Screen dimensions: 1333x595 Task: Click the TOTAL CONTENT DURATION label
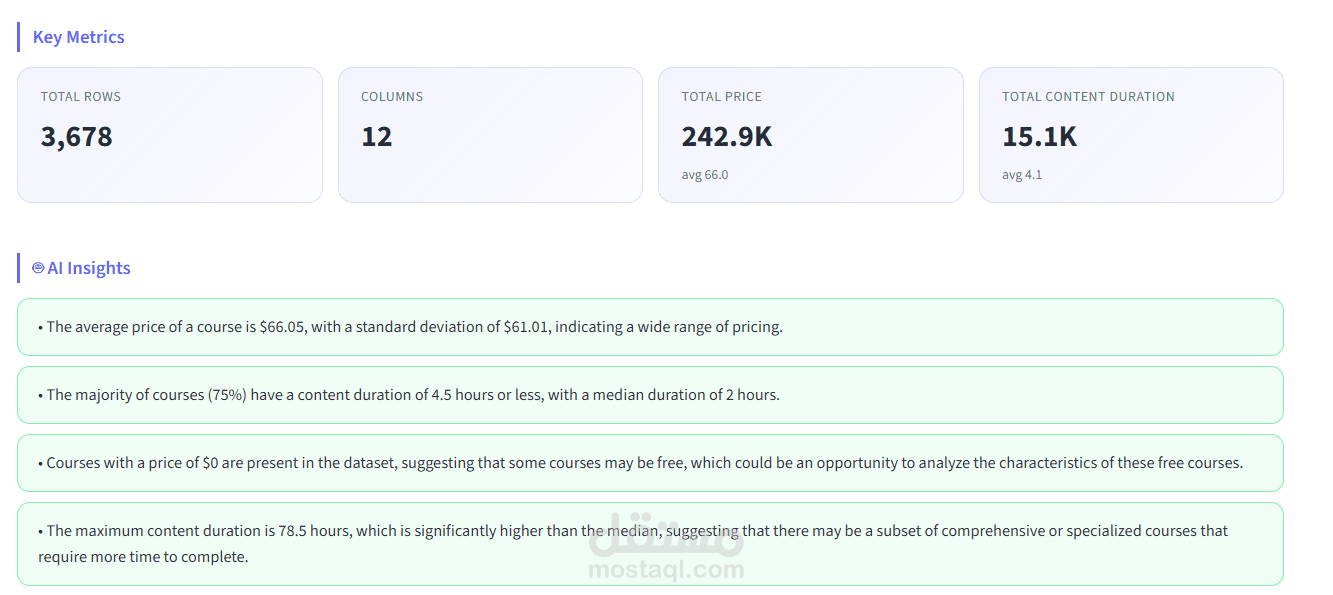click(x=1088, y=97)
